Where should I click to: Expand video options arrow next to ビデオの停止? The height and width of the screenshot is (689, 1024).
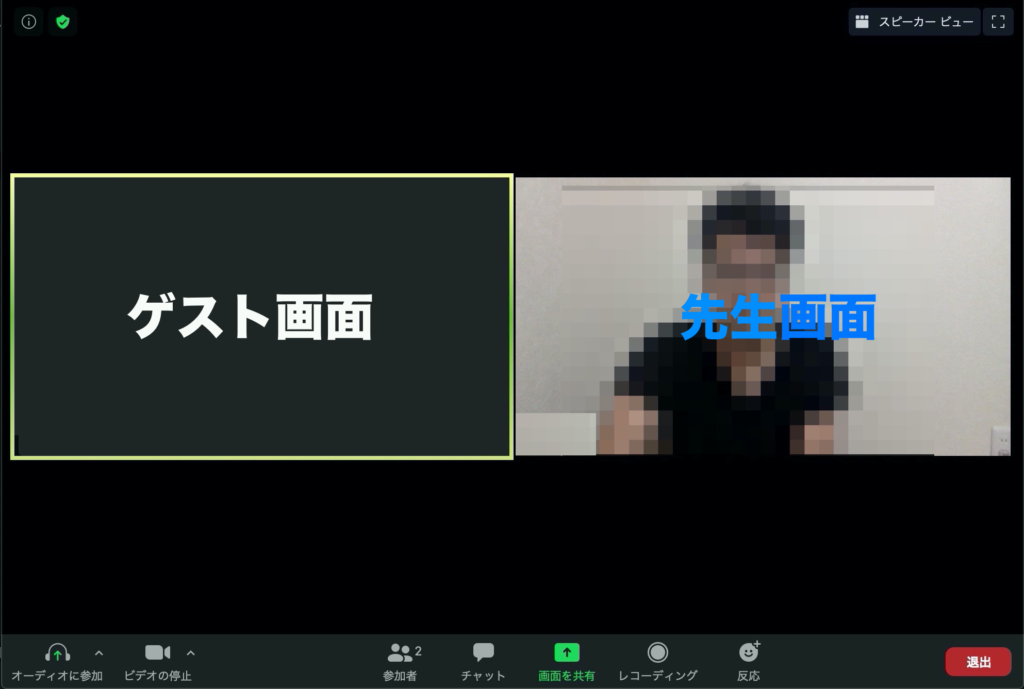pyautogui.click(x=191, y=652)
